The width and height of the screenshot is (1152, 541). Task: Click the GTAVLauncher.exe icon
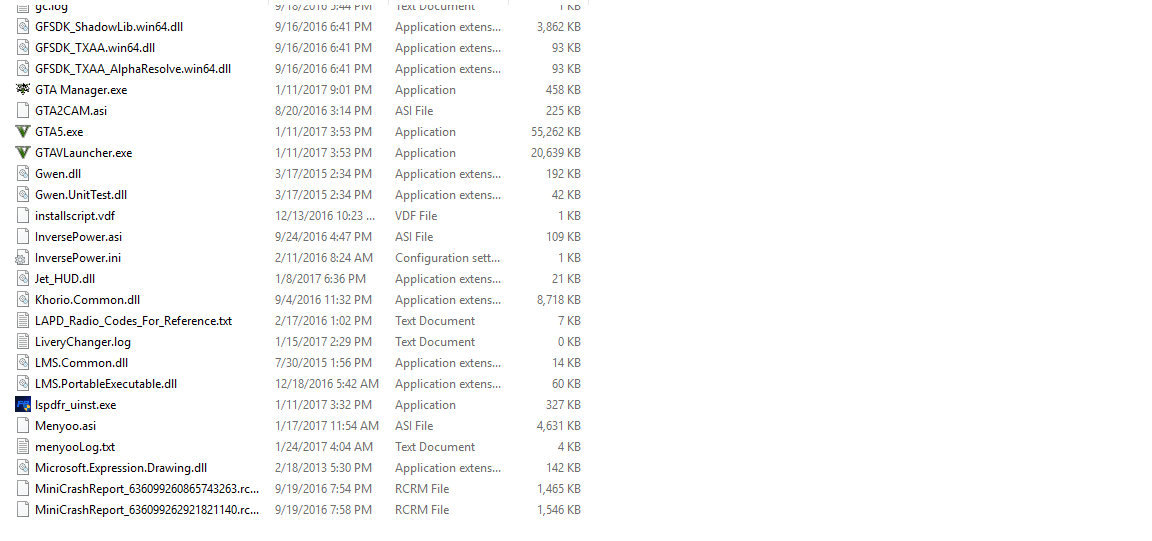pos(23,153)
